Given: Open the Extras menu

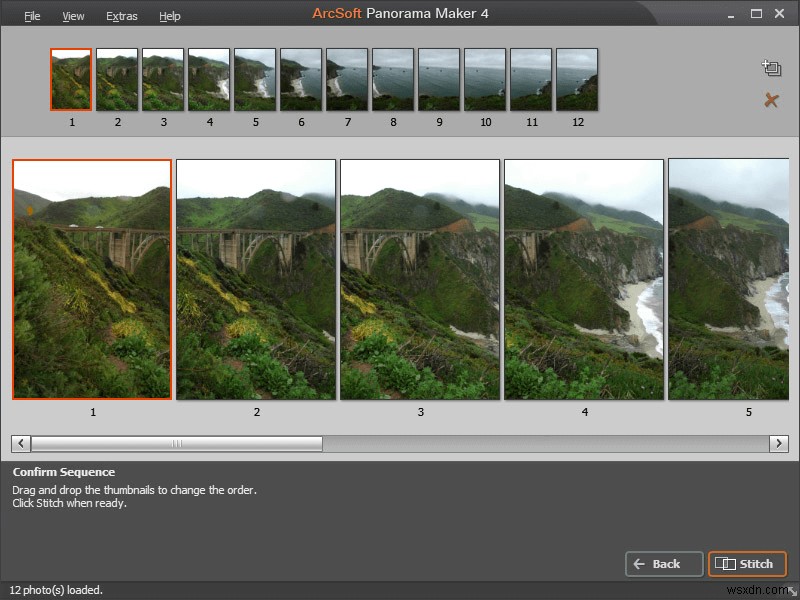Looking at the screenshot, I should (121, 16).
